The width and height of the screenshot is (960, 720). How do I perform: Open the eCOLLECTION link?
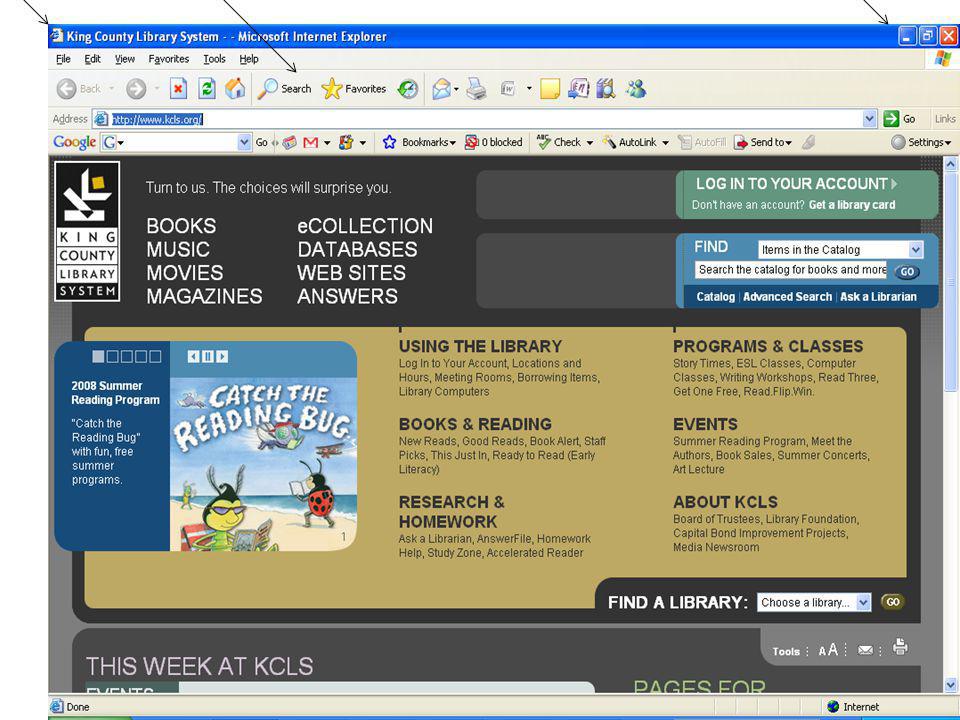pyautogui.click(x=365, y=226)
